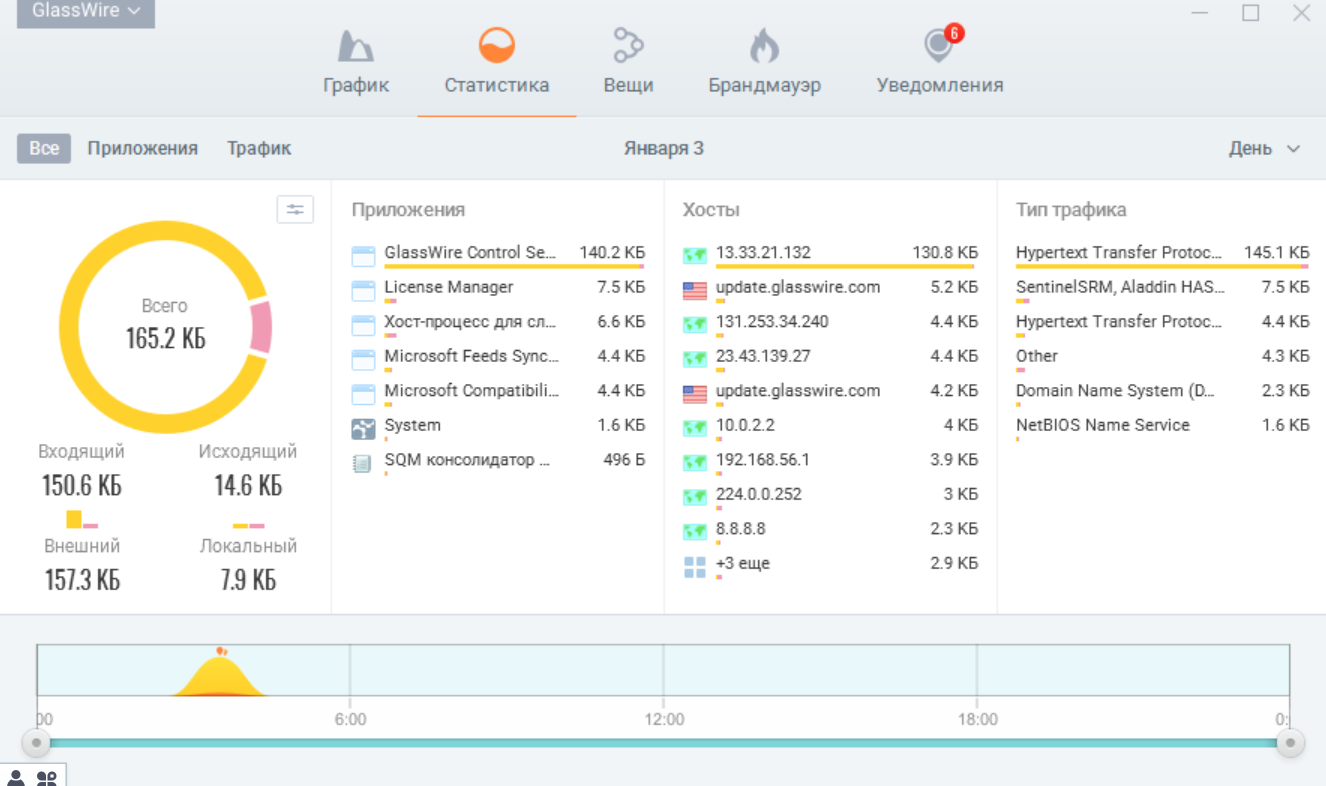
Task: Click US flag of 5.2 КБ update.glasswire.com
Action: pos(695,291)
